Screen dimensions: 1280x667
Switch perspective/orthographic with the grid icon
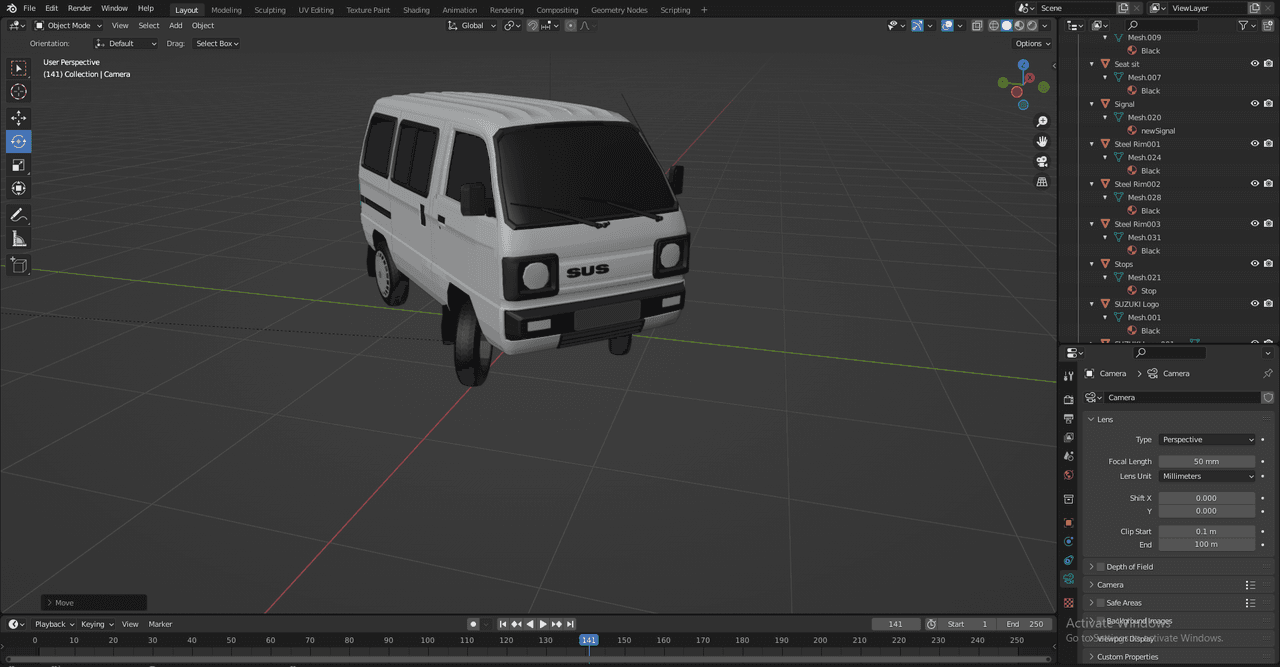(1042, 182)
